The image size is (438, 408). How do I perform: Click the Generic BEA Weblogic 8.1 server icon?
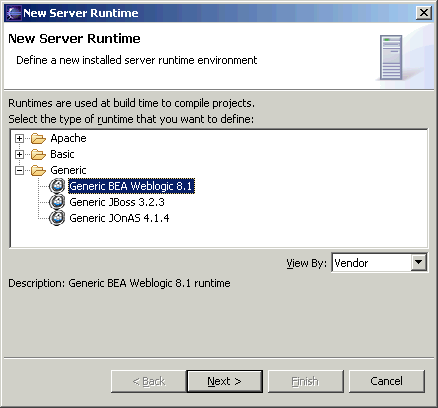pos(57,186)
